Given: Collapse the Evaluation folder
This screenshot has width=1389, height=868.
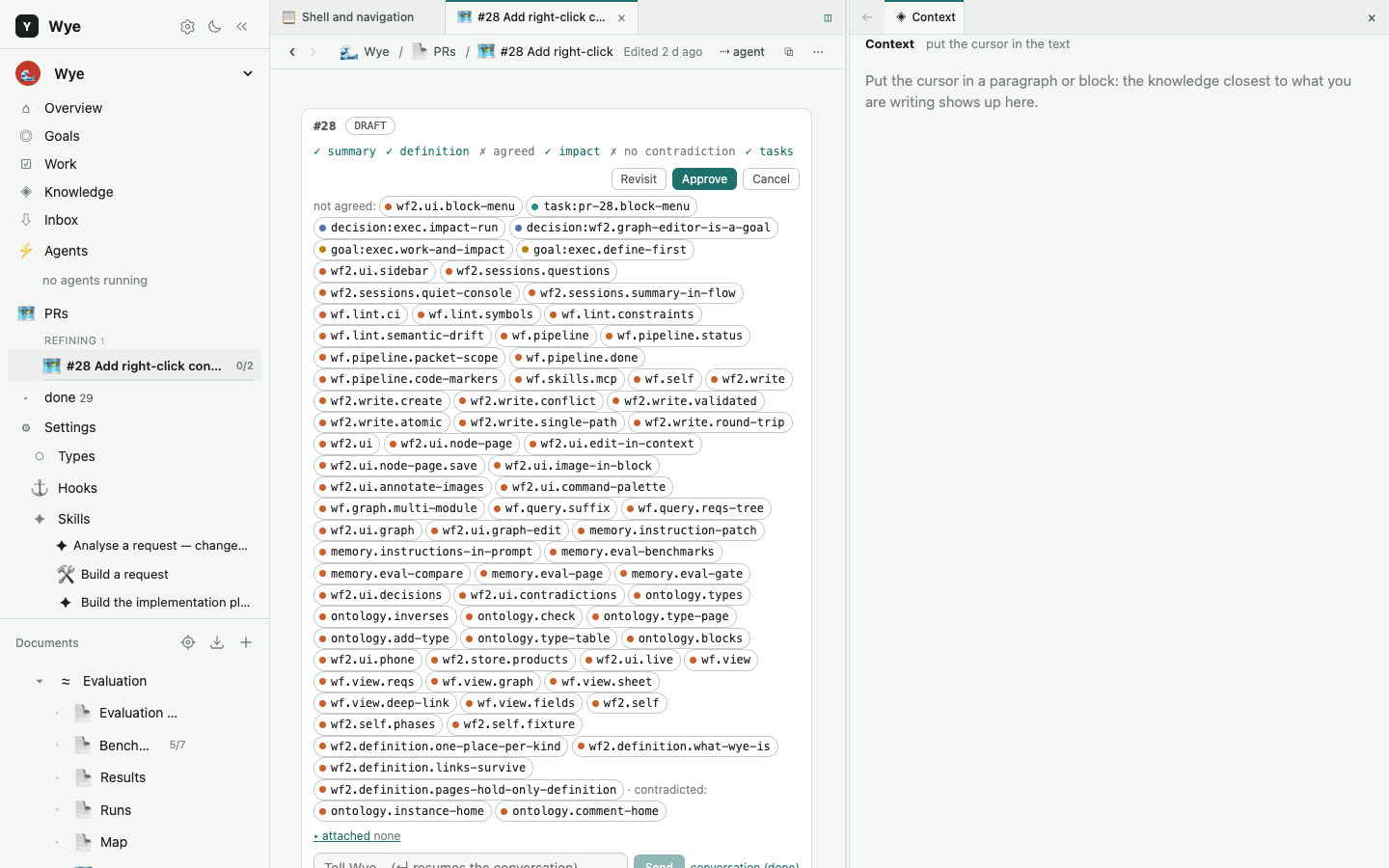Looking at the screenshot, I should click(x=40, y=681).
